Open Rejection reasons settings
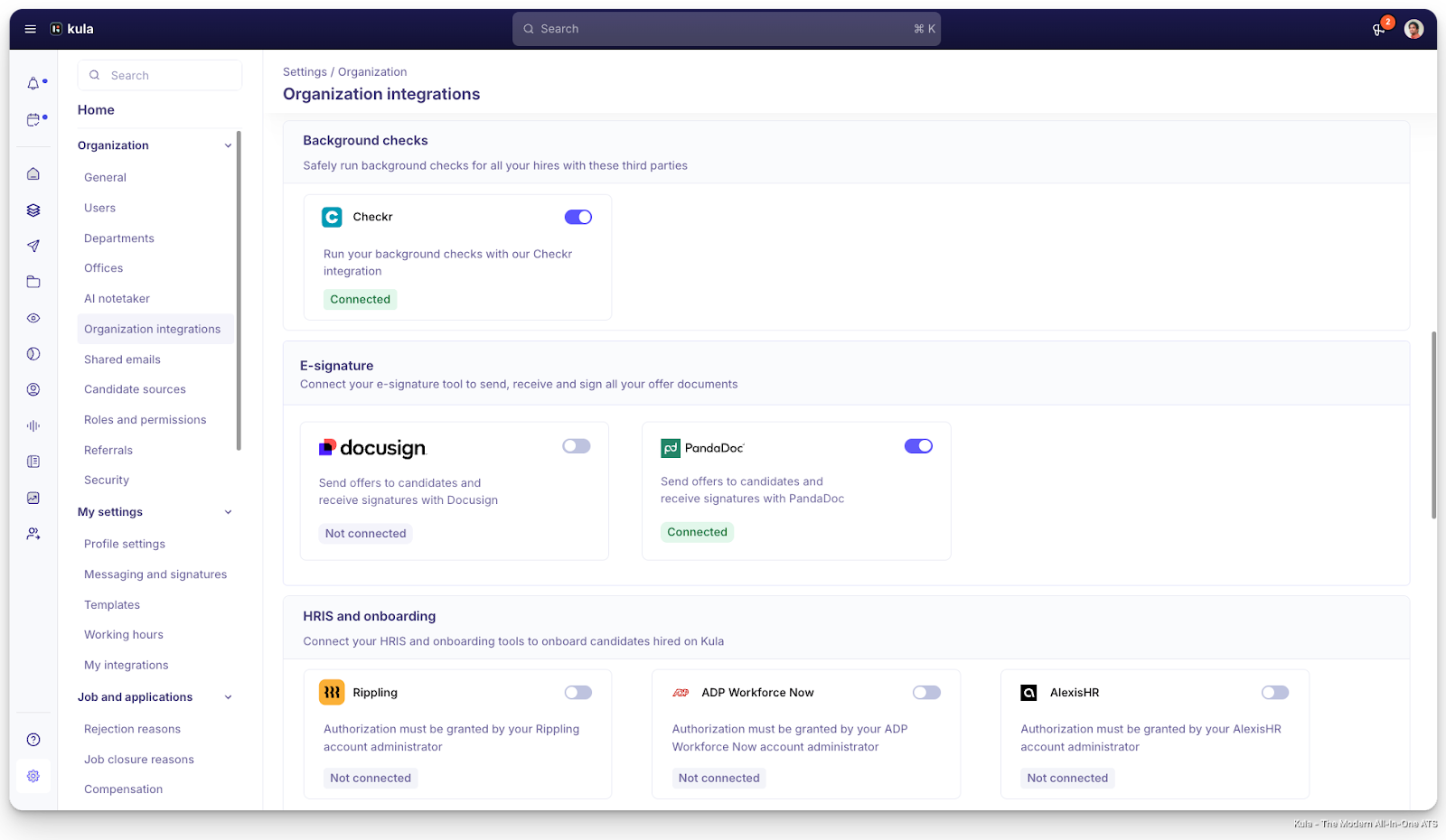Screen dimensions: 1446x840 click(x=133, y=730)
